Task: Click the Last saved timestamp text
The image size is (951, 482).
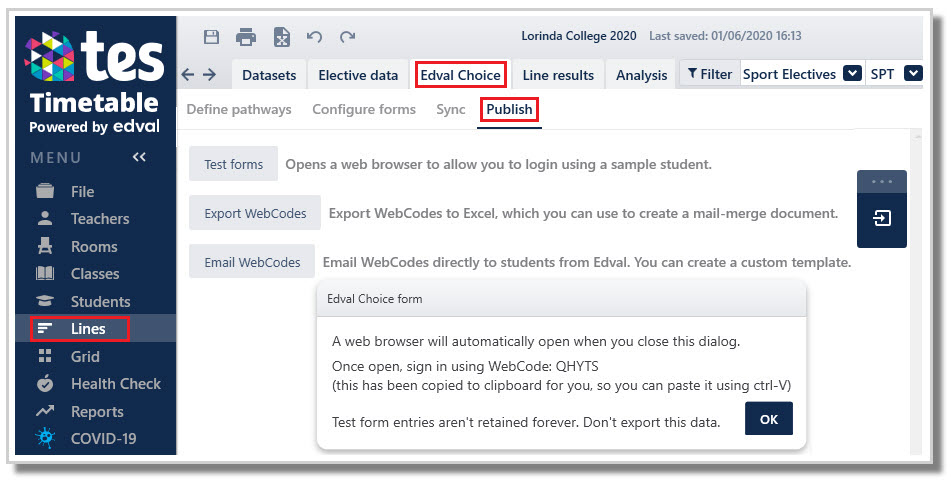Action: 725,36
